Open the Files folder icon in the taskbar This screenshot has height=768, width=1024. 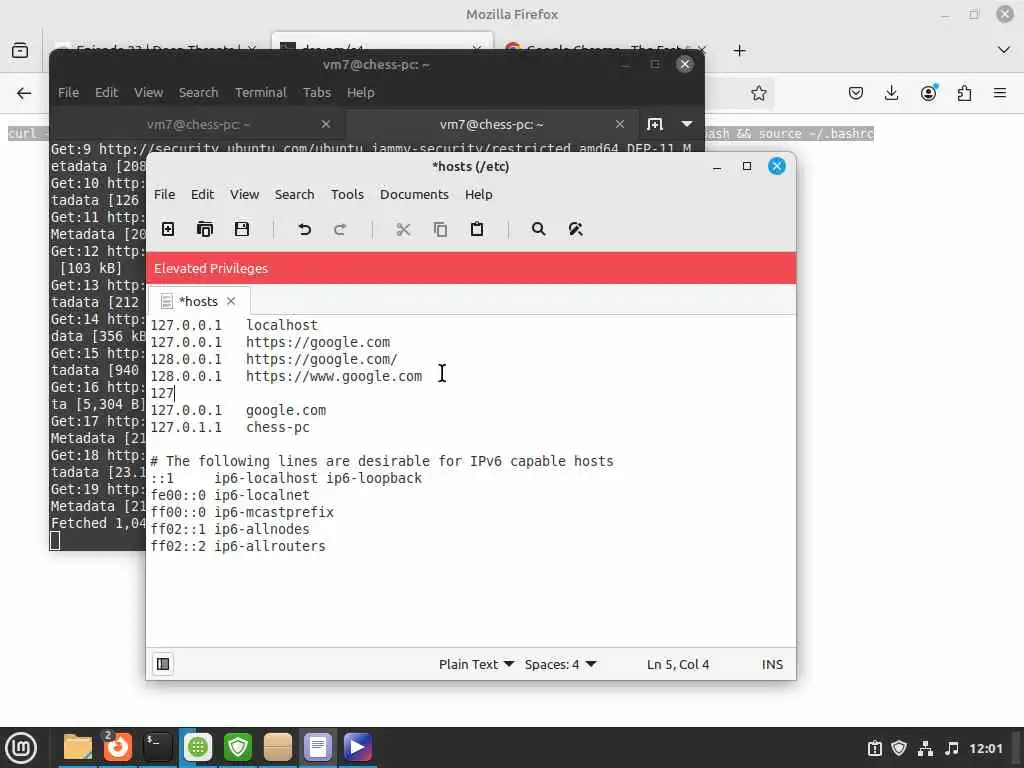click(78, 748)
